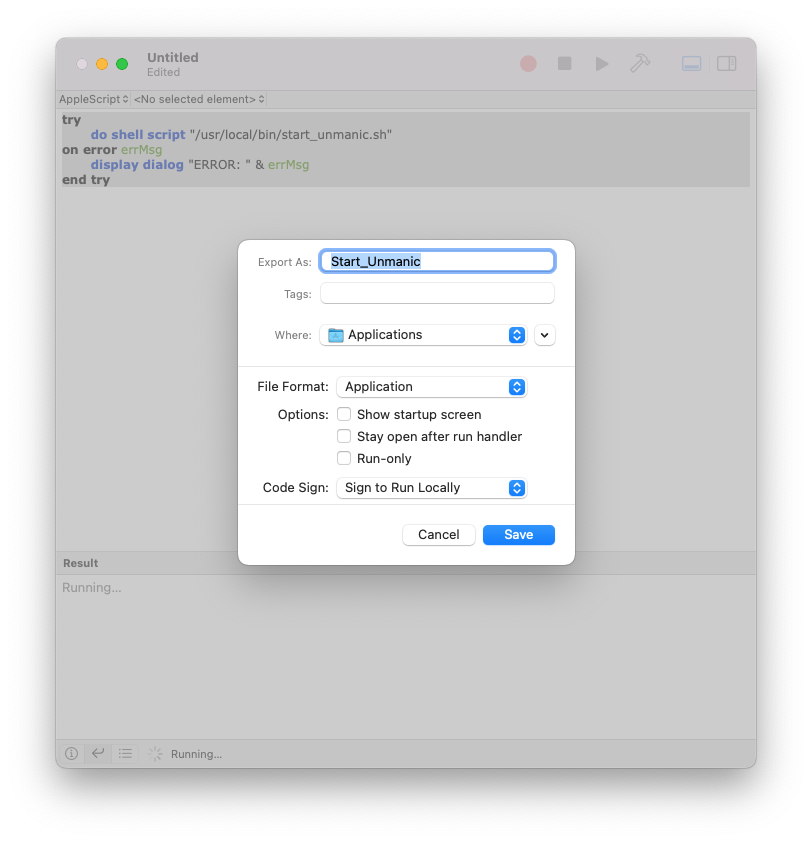
Task: Expand the save dialog with chevron button
Action: [x=545, y=335]
